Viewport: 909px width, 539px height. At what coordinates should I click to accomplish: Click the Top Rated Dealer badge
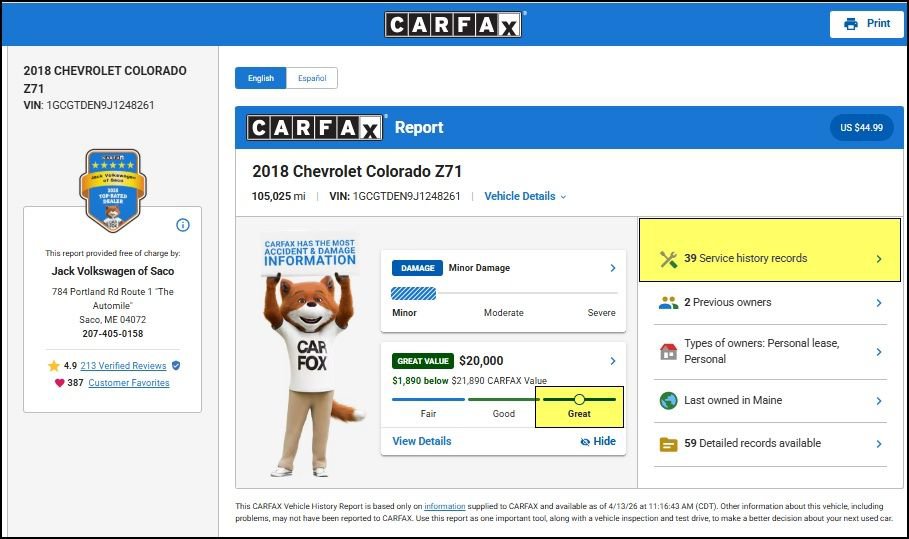point(112,190)
